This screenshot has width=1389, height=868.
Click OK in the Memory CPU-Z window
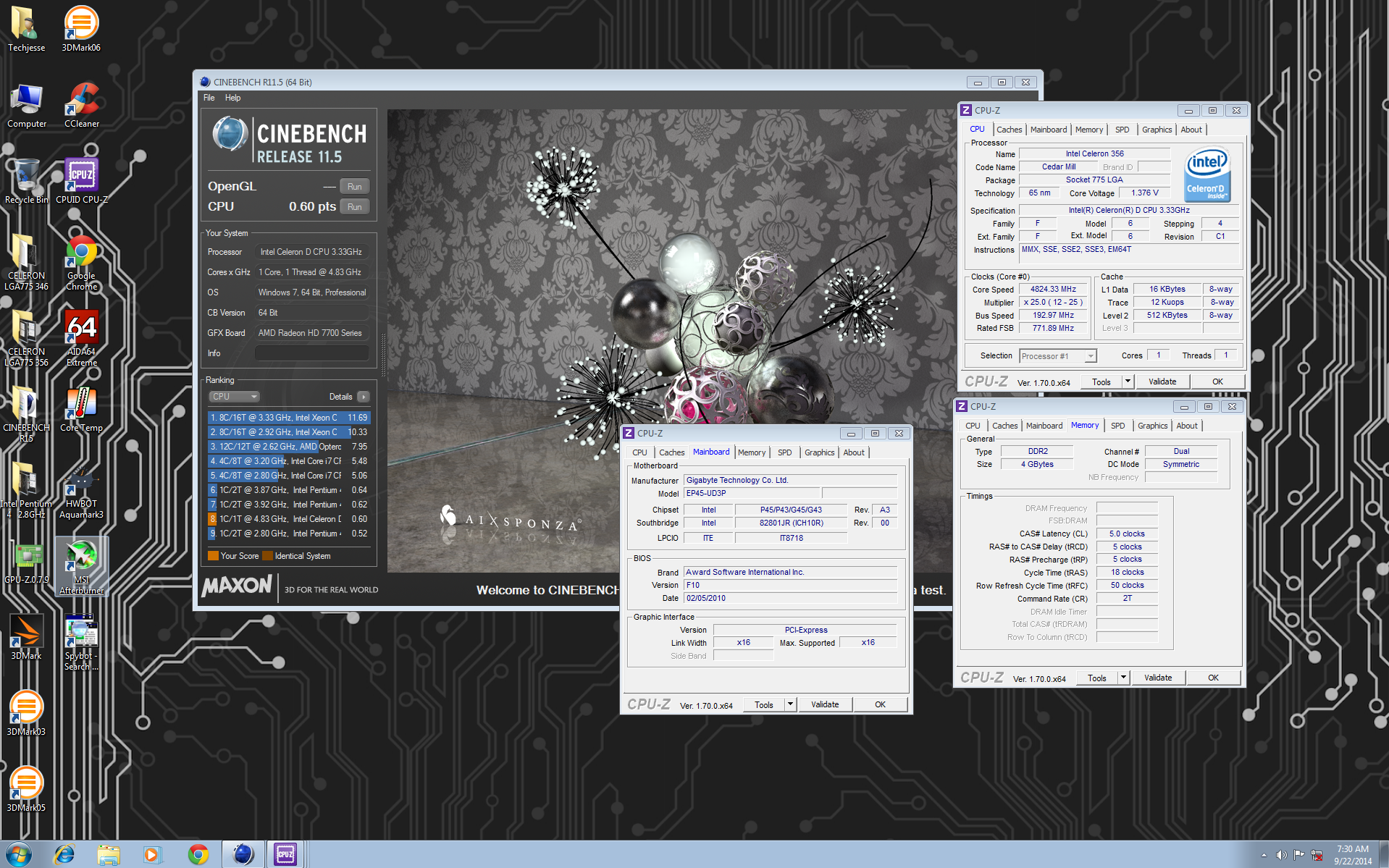click(x=1213, y=678)
